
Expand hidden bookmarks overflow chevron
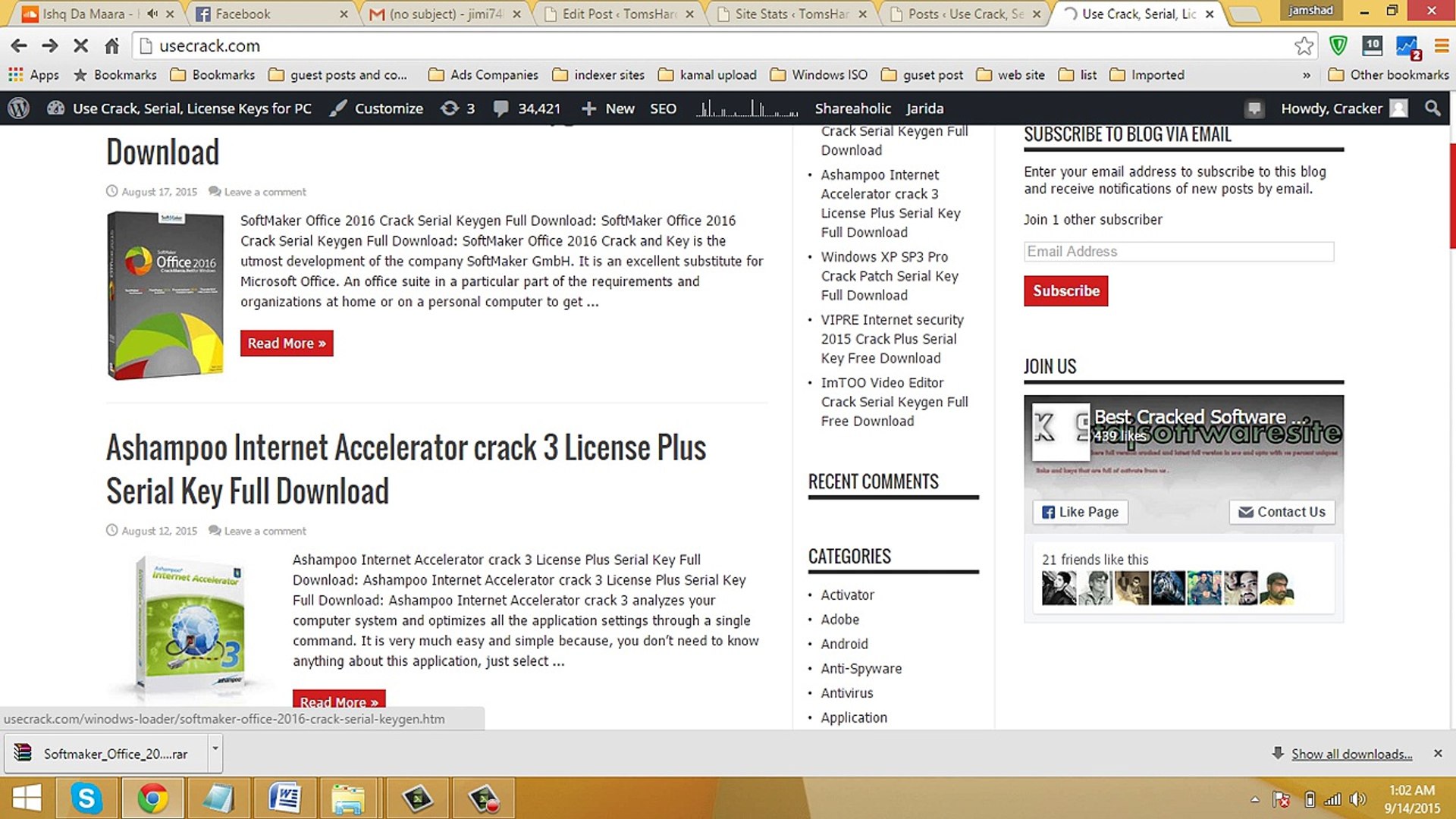(x=1306, y=75)
